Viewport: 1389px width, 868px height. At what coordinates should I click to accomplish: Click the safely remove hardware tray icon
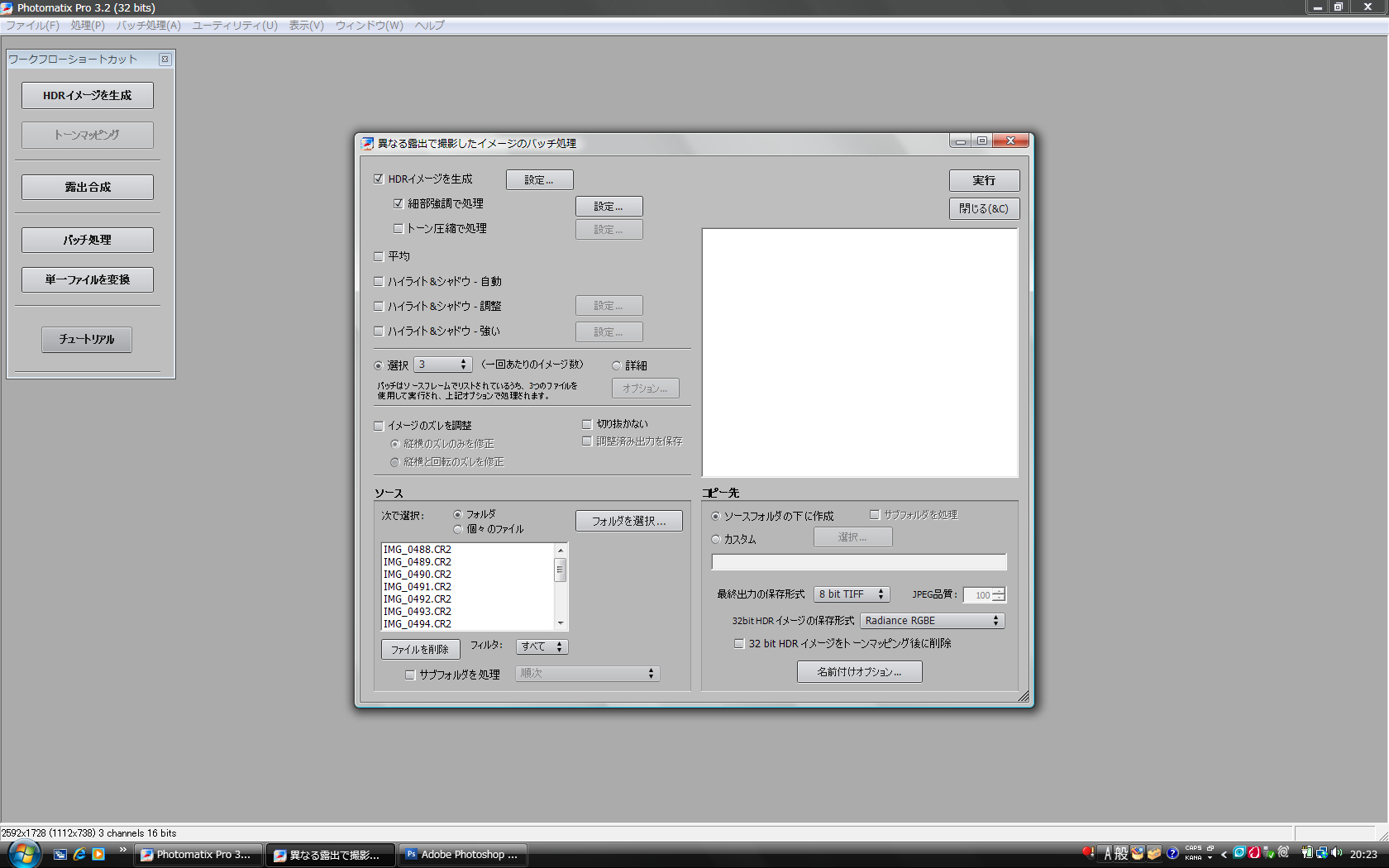point(1269,853)
